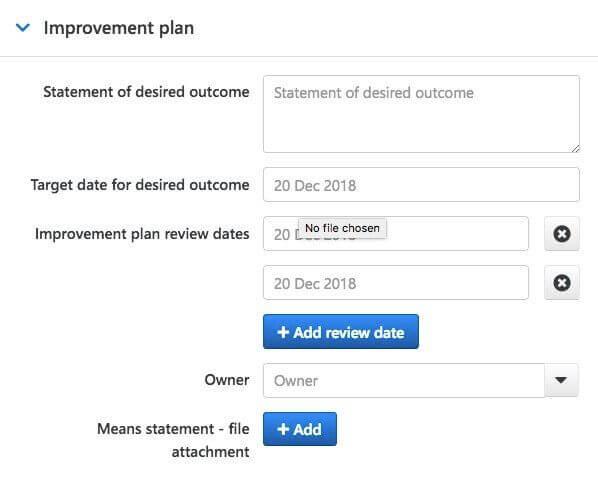The image size is (598, 500).
Task: Remove the second review date entry
Action: [x=562, y=283]
